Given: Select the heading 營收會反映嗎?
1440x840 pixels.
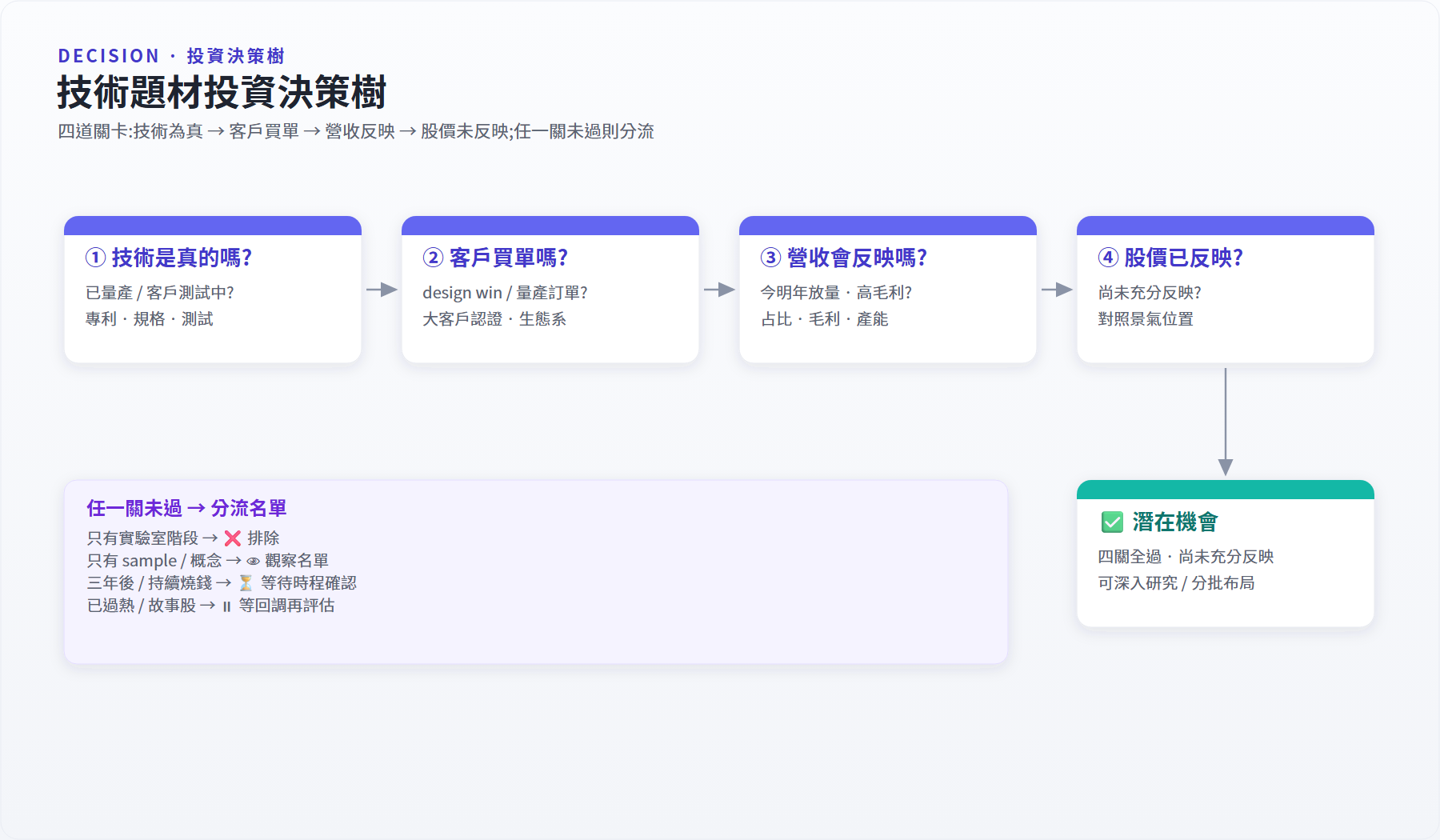Looking at the screenshot, I should tap(857, 258).
